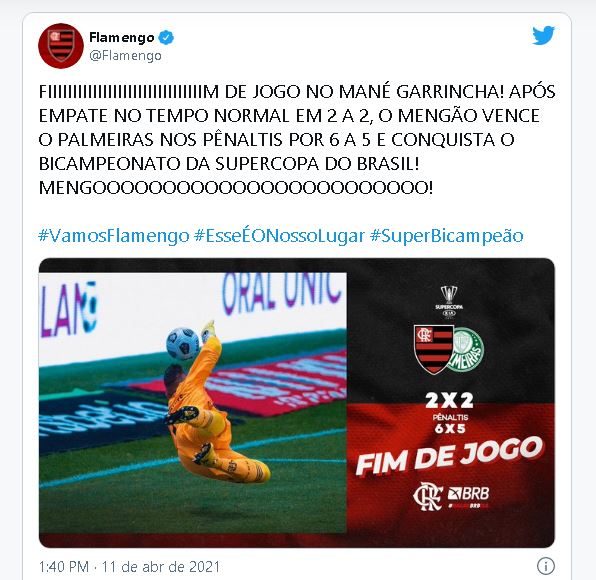Click the tweet timestamp 1:40 PM
This screenshot has height=580, width=596.
64,566
